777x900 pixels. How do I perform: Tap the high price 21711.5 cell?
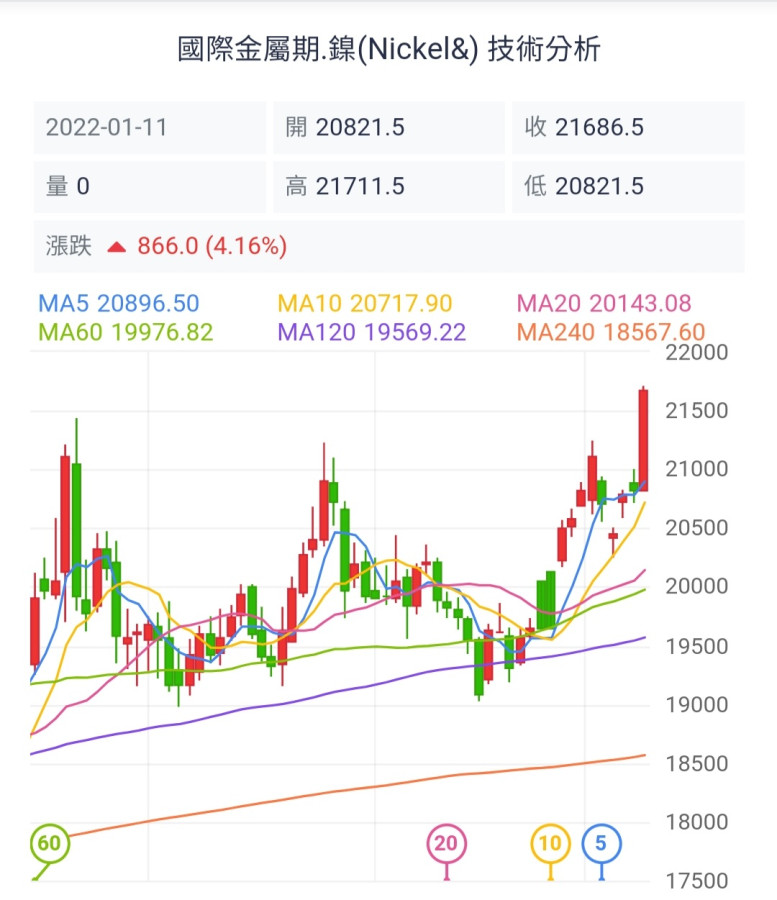pos(388,186)
